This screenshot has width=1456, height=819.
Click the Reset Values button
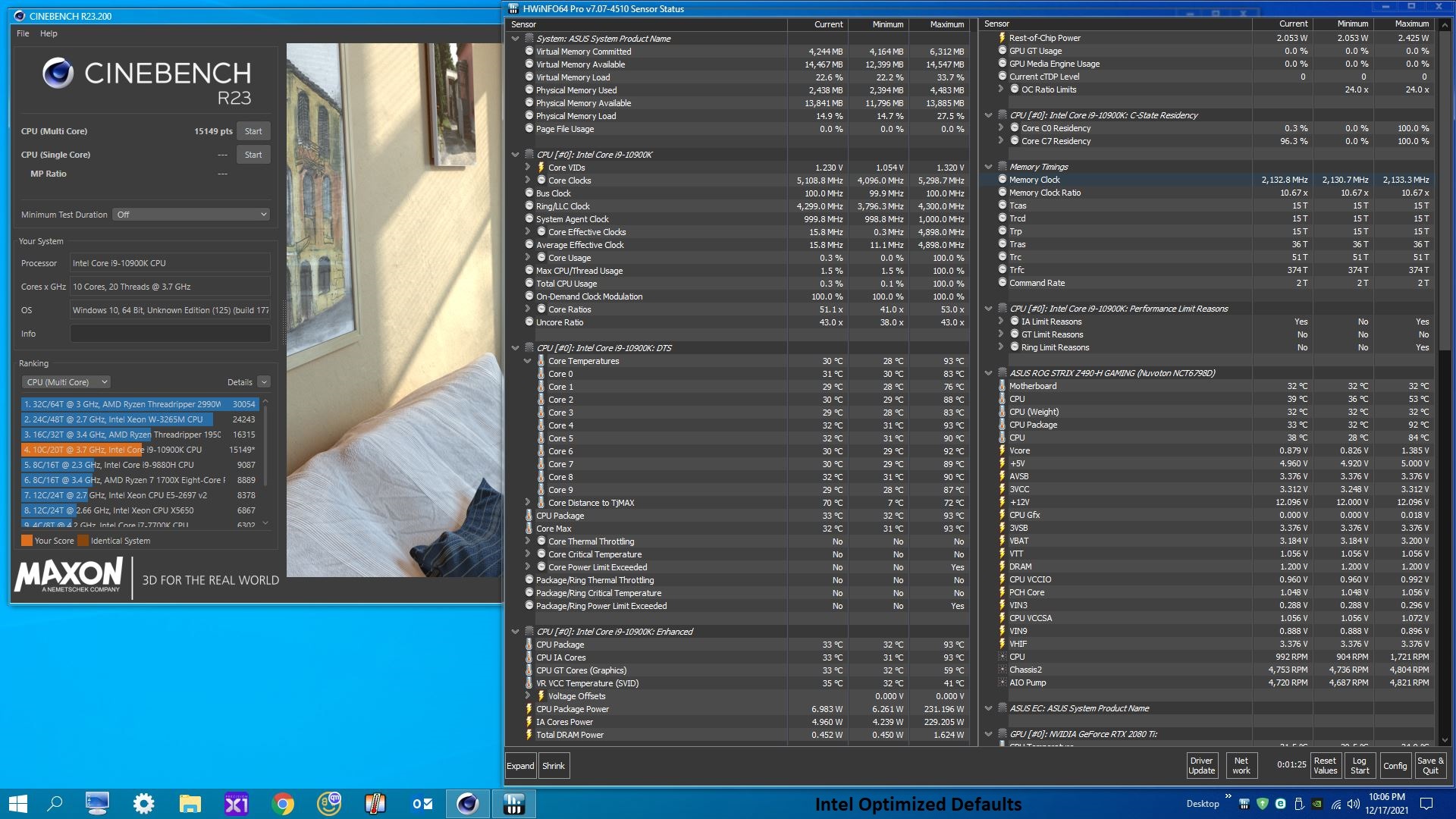tap(1325, 765)
